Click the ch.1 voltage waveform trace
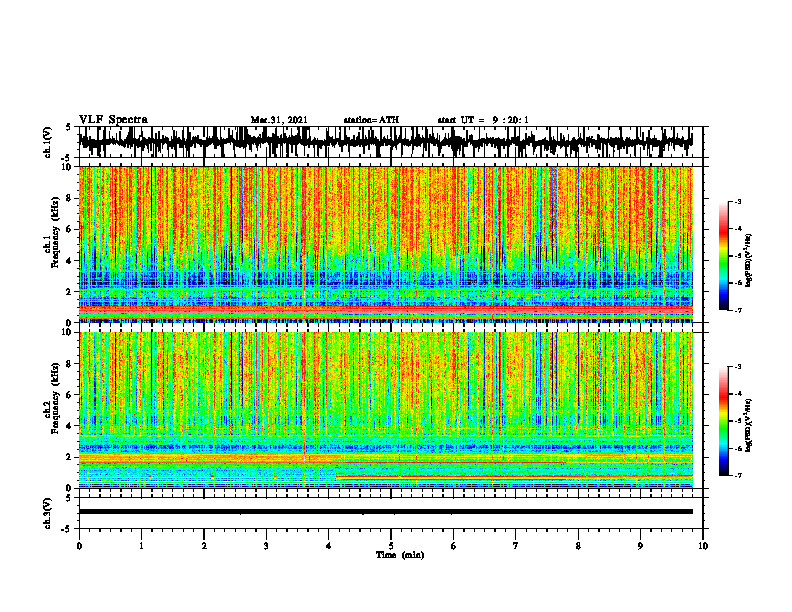This screenshot has height=612, width=792. coord(385,142)
